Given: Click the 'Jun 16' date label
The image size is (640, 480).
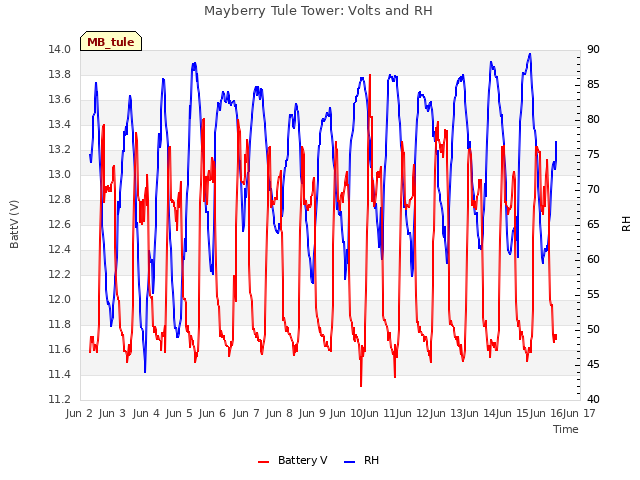Looking at the screenshot, I should [x=546, y=413].
